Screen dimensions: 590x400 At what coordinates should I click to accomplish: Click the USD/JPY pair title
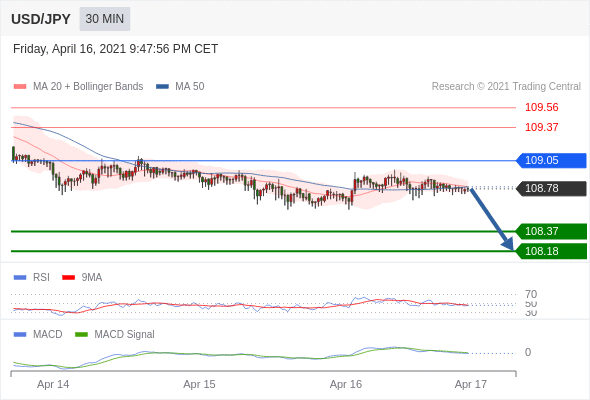pos(41,19)
